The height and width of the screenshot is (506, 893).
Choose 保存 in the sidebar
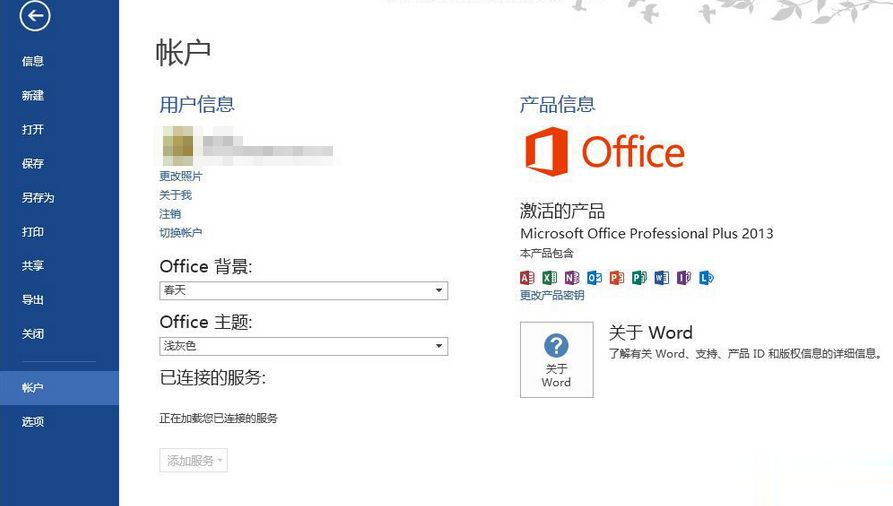[32, 164]
